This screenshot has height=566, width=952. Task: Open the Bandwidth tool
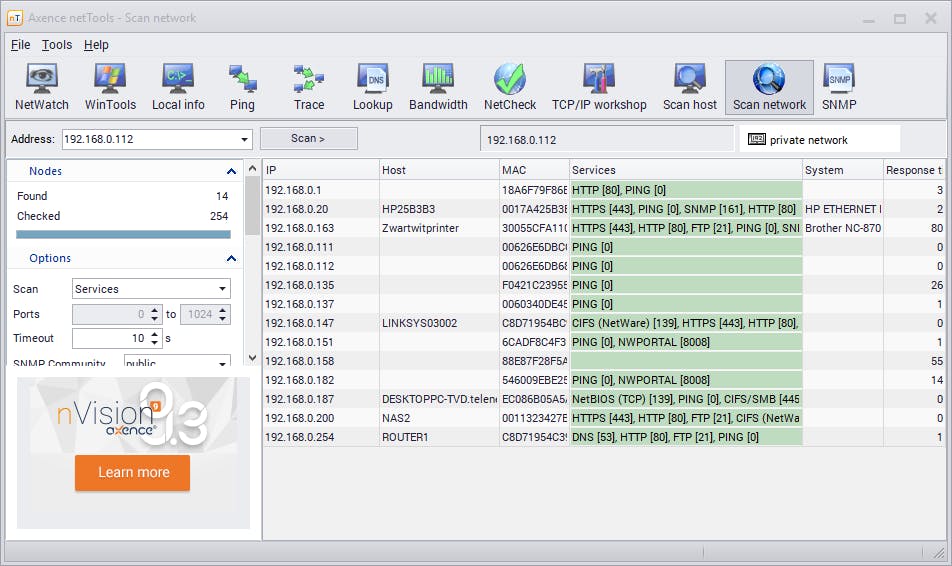[438, 87]
